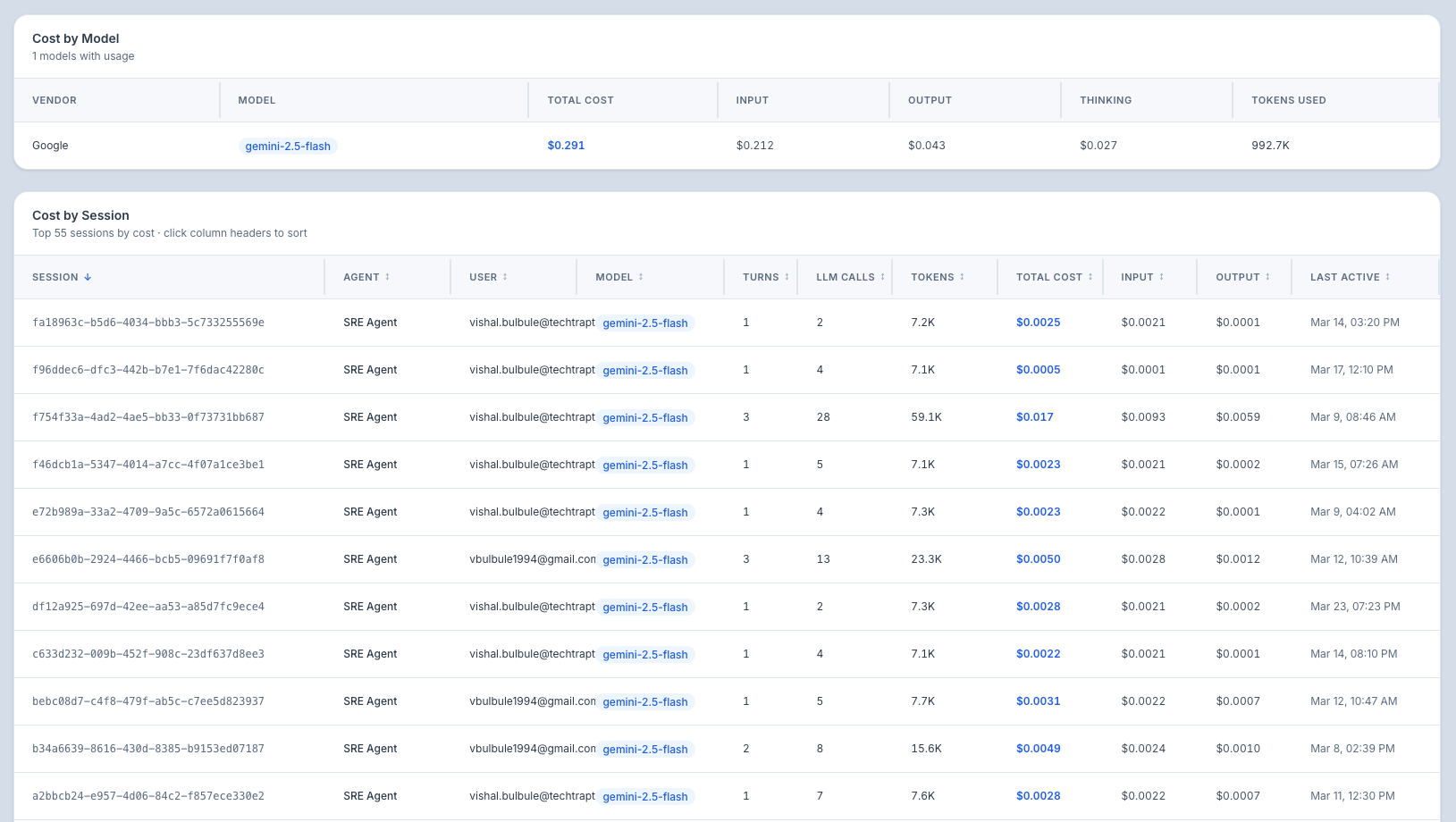Sort sessions by TOTAL COST header
Image resolution: width=1456 pixels, height=822 pixels.
click(1048, 277)
